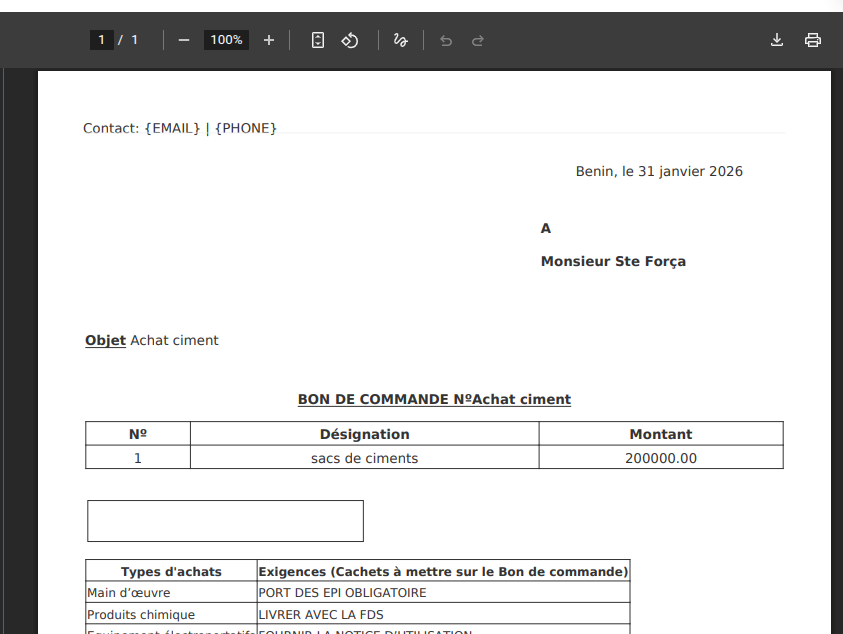
Task: Click the 'Montant' column header
Action: click(660, 434)
